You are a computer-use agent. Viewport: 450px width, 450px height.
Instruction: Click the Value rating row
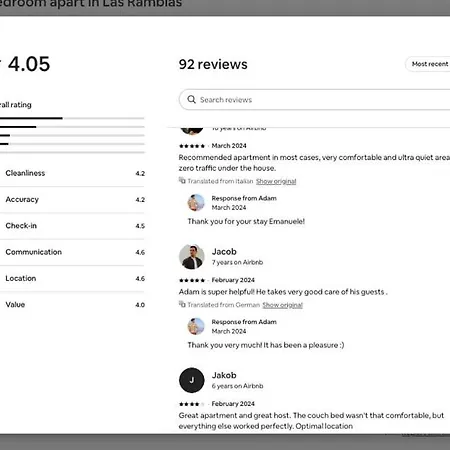tap(72, 305)
